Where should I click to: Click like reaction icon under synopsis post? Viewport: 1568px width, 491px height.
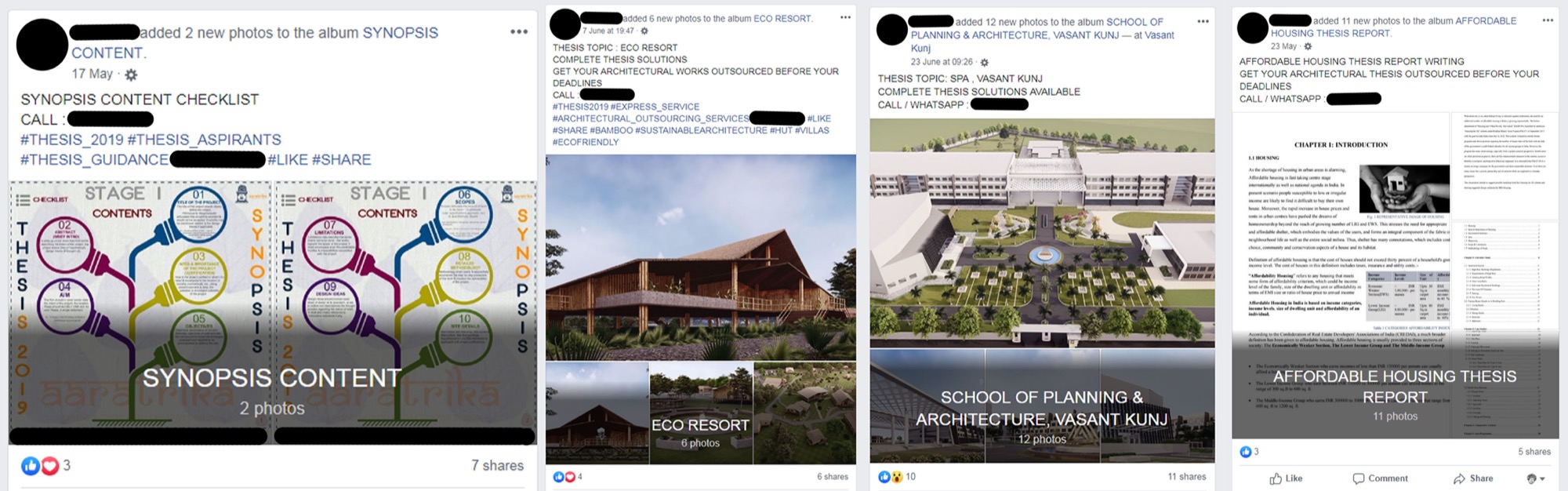[31, 466]
